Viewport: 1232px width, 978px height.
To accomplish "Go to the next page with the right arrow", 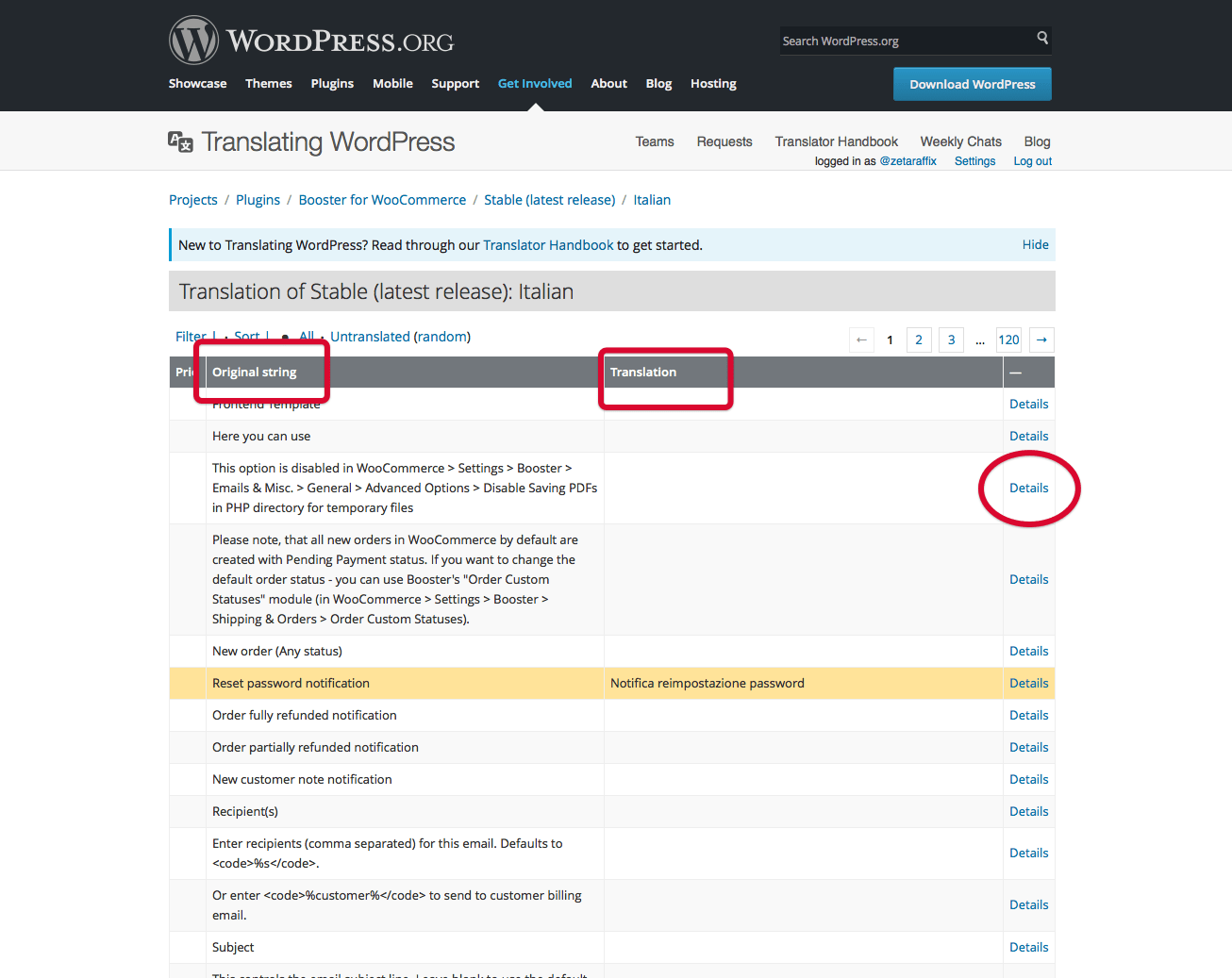I will tap(1041, 340).
